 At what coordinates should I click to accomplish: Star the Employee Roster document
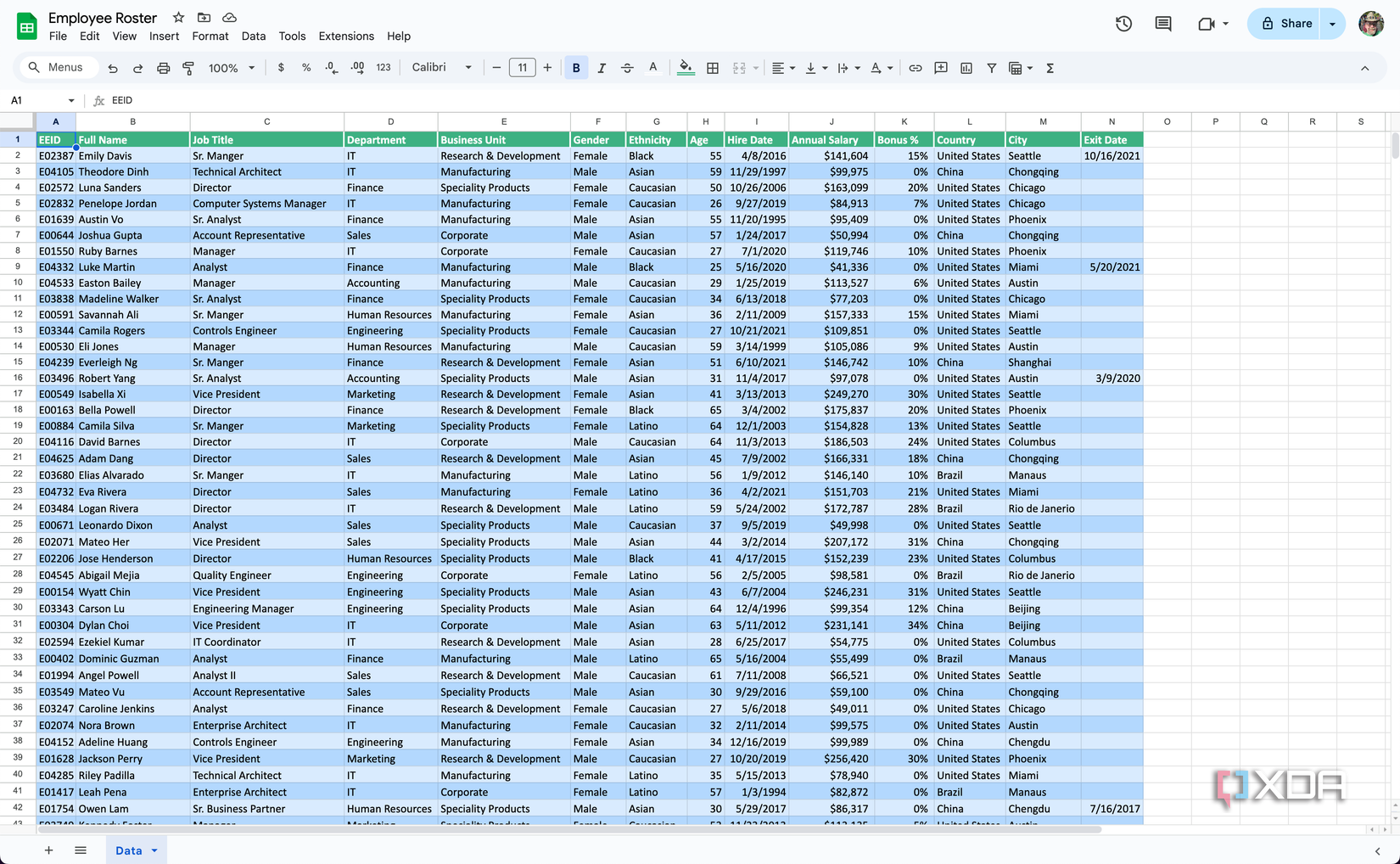pos(178,17)
